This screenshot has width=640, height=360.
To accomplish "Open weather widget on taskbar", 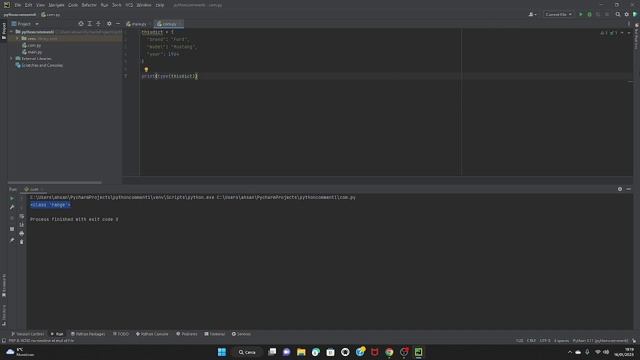I will pos(20,352).
